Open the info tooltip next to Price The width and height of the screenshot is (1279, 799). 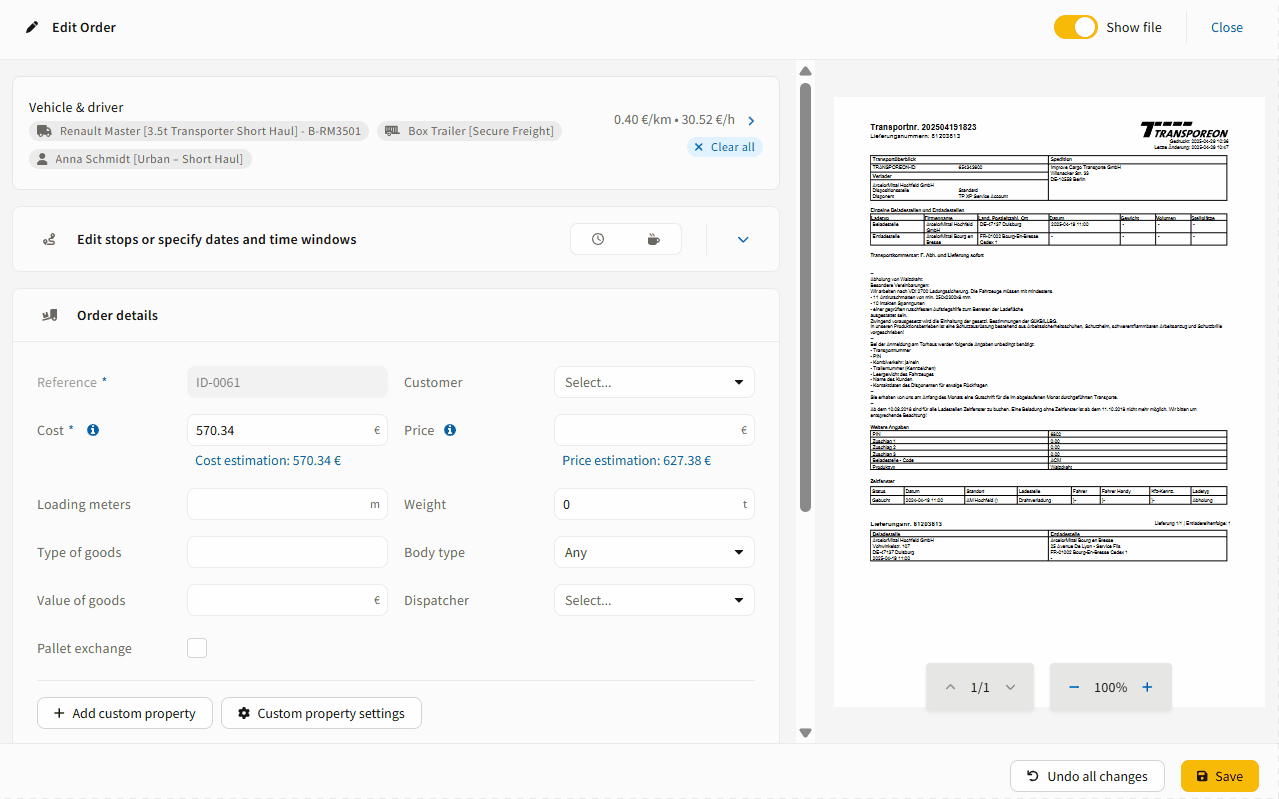pos(450,430)
